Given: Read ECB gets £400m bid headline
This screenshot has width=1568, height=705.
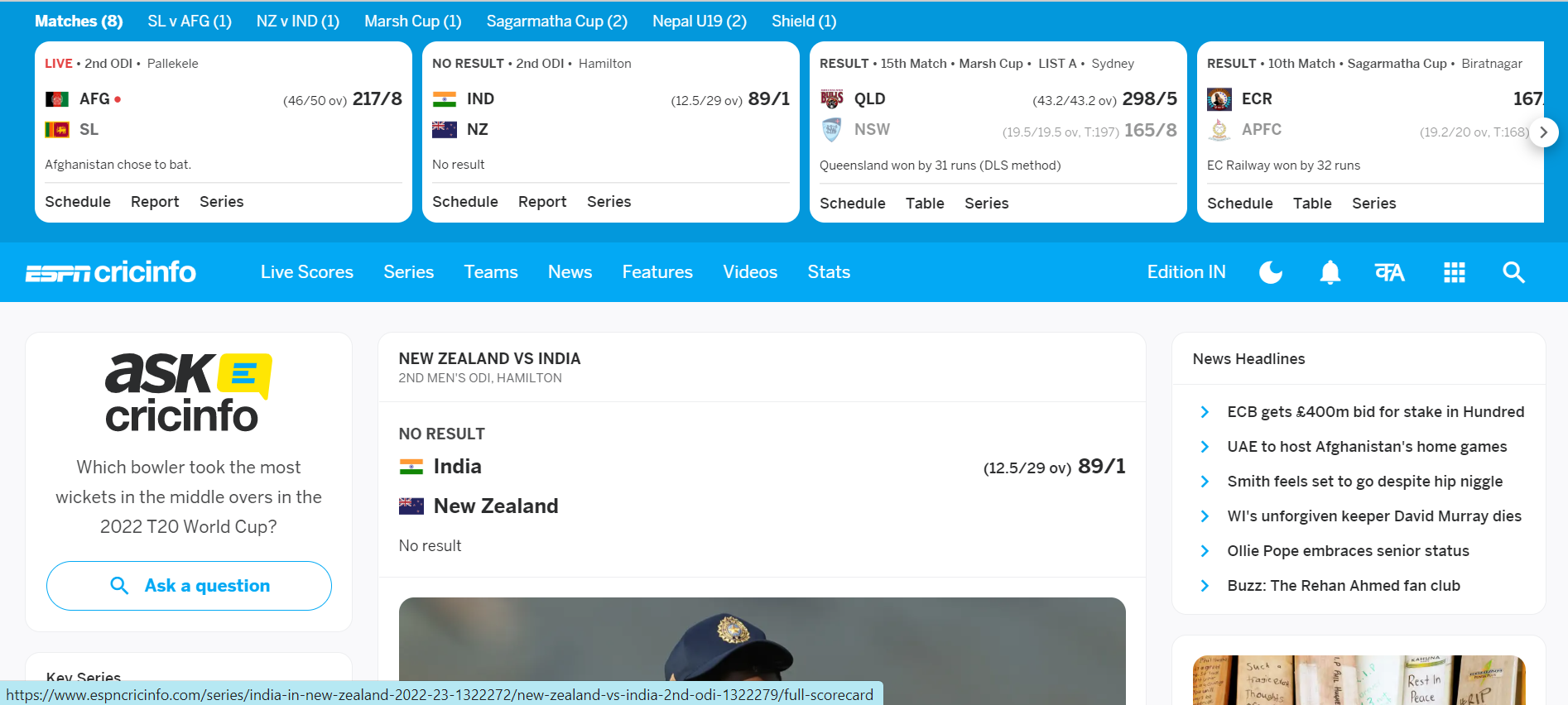Looking at the screenshot, I should [x=1375, y=412].
